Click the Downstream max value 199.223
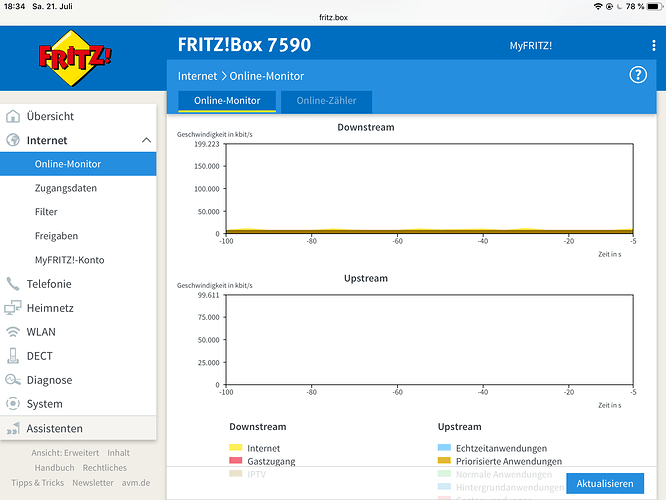The image size is (666, 500). [207, 144]
